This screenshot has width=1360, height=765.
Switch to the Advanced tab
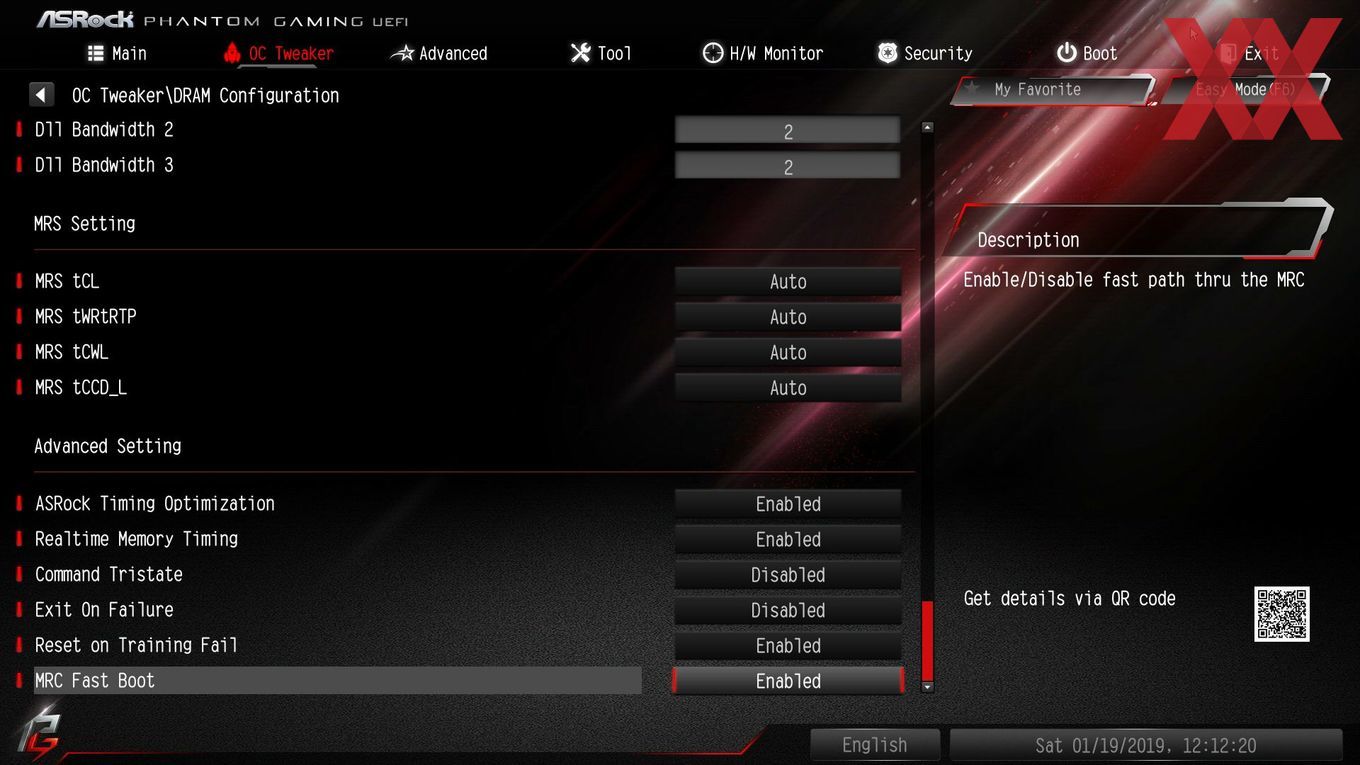[x=439, y=53]
